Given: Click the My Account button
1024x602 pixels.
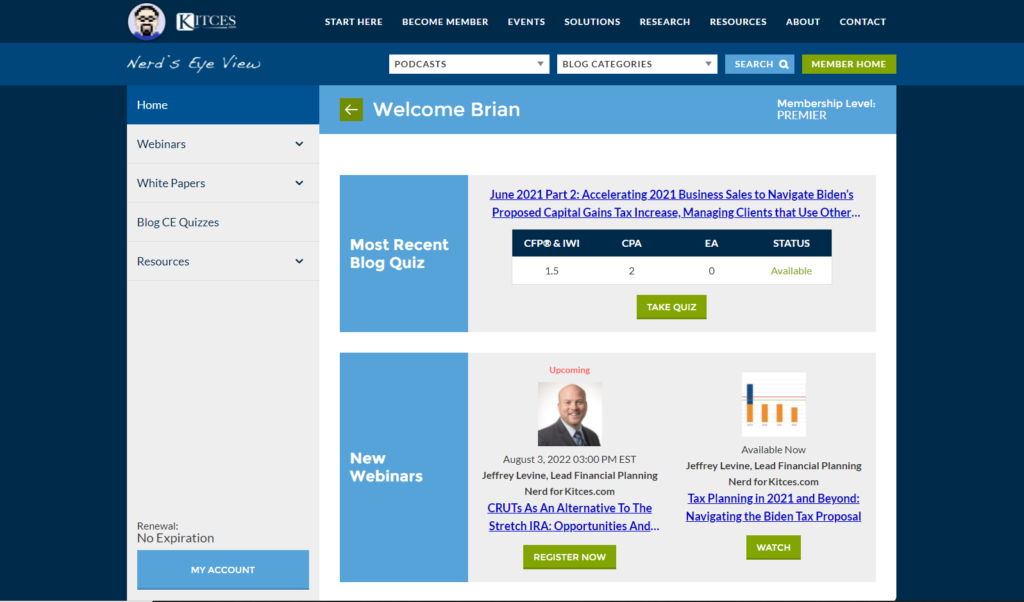Looking at the screenshot, I should click(x=223, y=569).
